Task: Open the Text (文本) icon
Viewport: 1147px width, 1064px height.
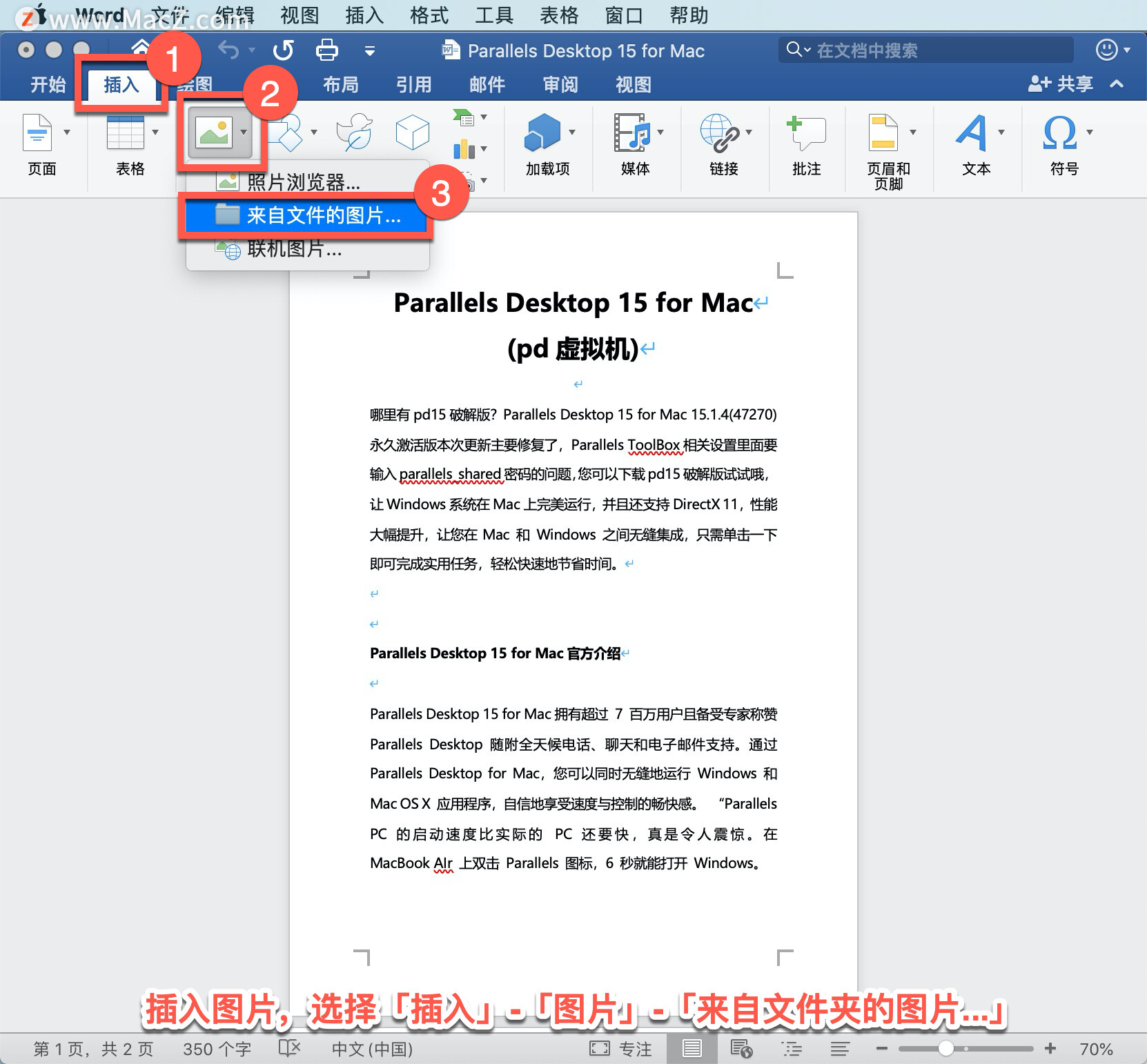Action: [972, 132]
